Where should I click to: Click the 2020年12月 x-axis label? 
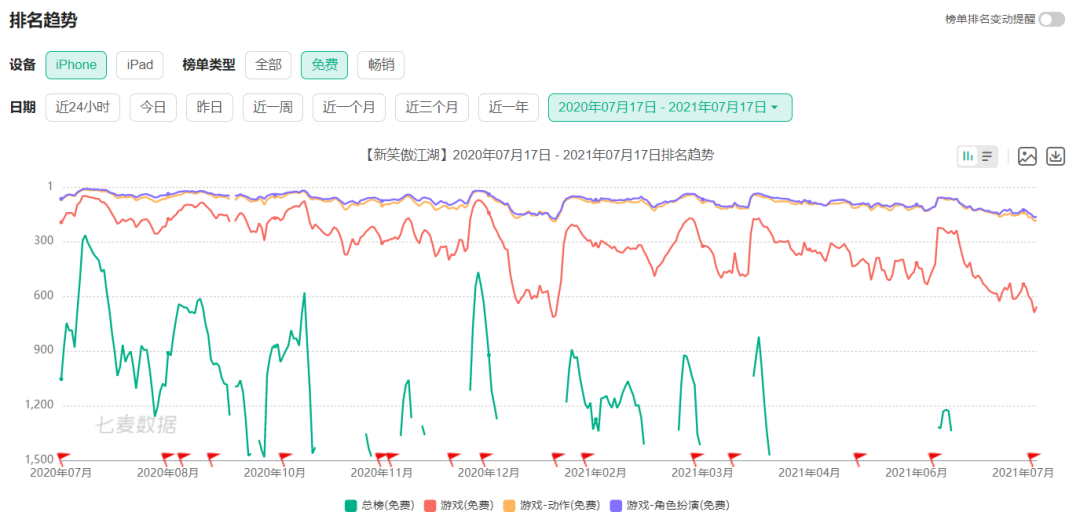pyautogui.click(x=488, y=473)
